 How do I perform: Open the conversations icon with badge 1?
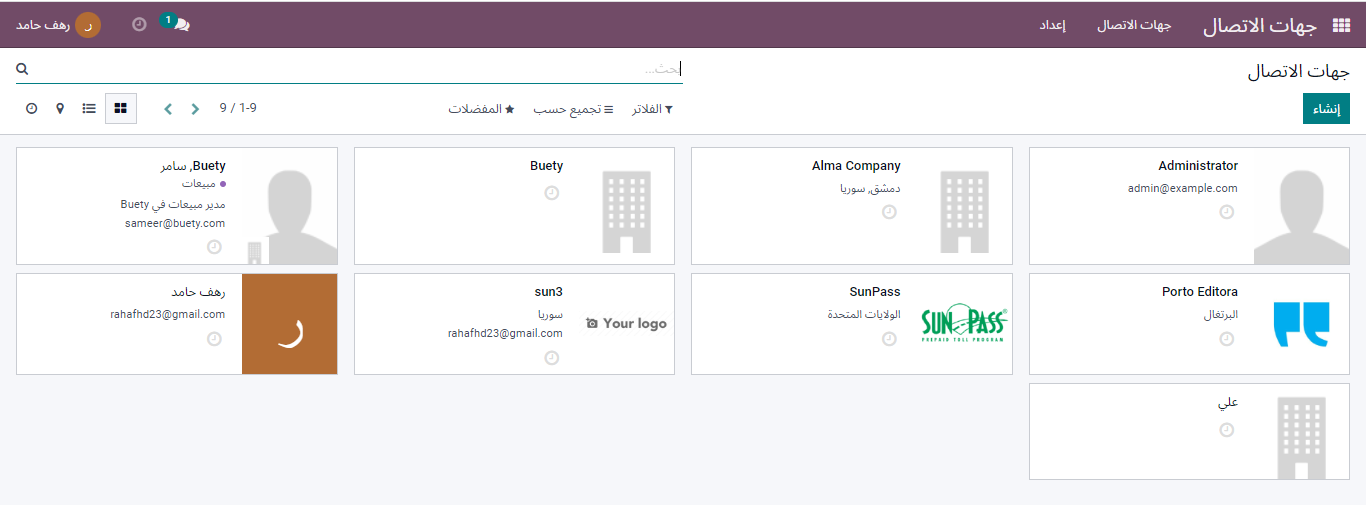tap(180, 25)
